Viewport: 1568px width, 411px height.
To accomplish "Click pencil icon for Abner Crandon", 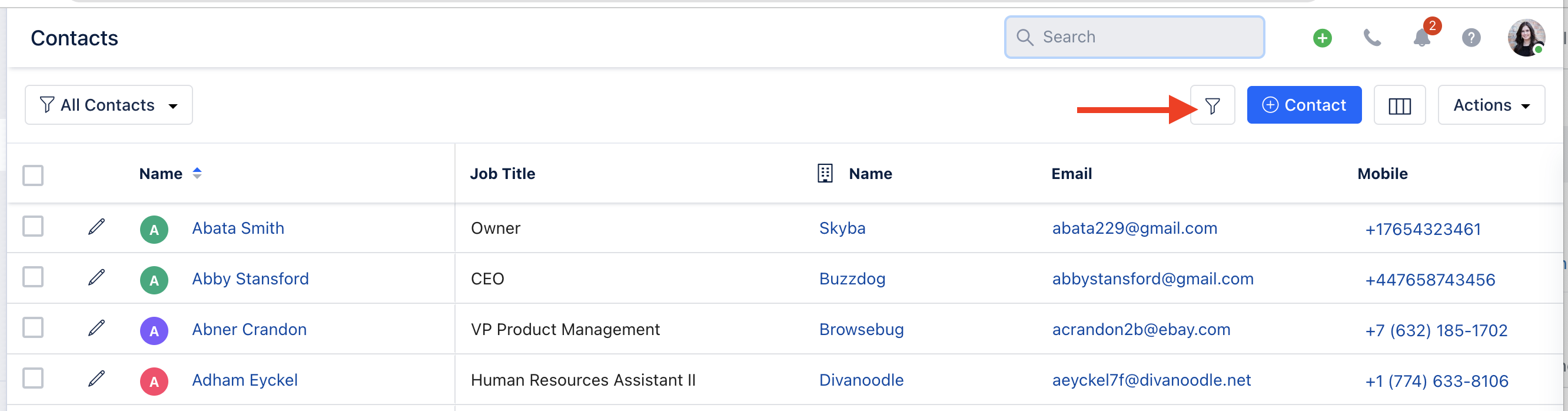I will point(96,328).
